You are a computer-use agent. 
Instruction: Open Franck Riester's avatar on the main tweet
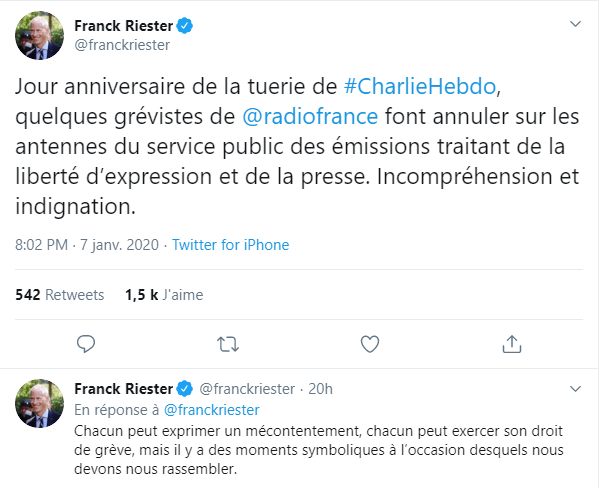(x=39, y=37)
